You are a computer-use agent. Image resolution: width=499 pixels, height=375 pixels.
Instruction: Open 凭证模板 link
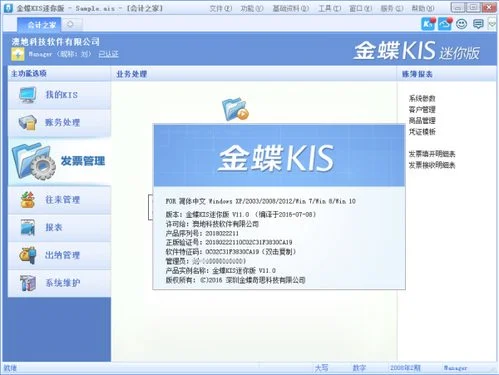point(422,132)
